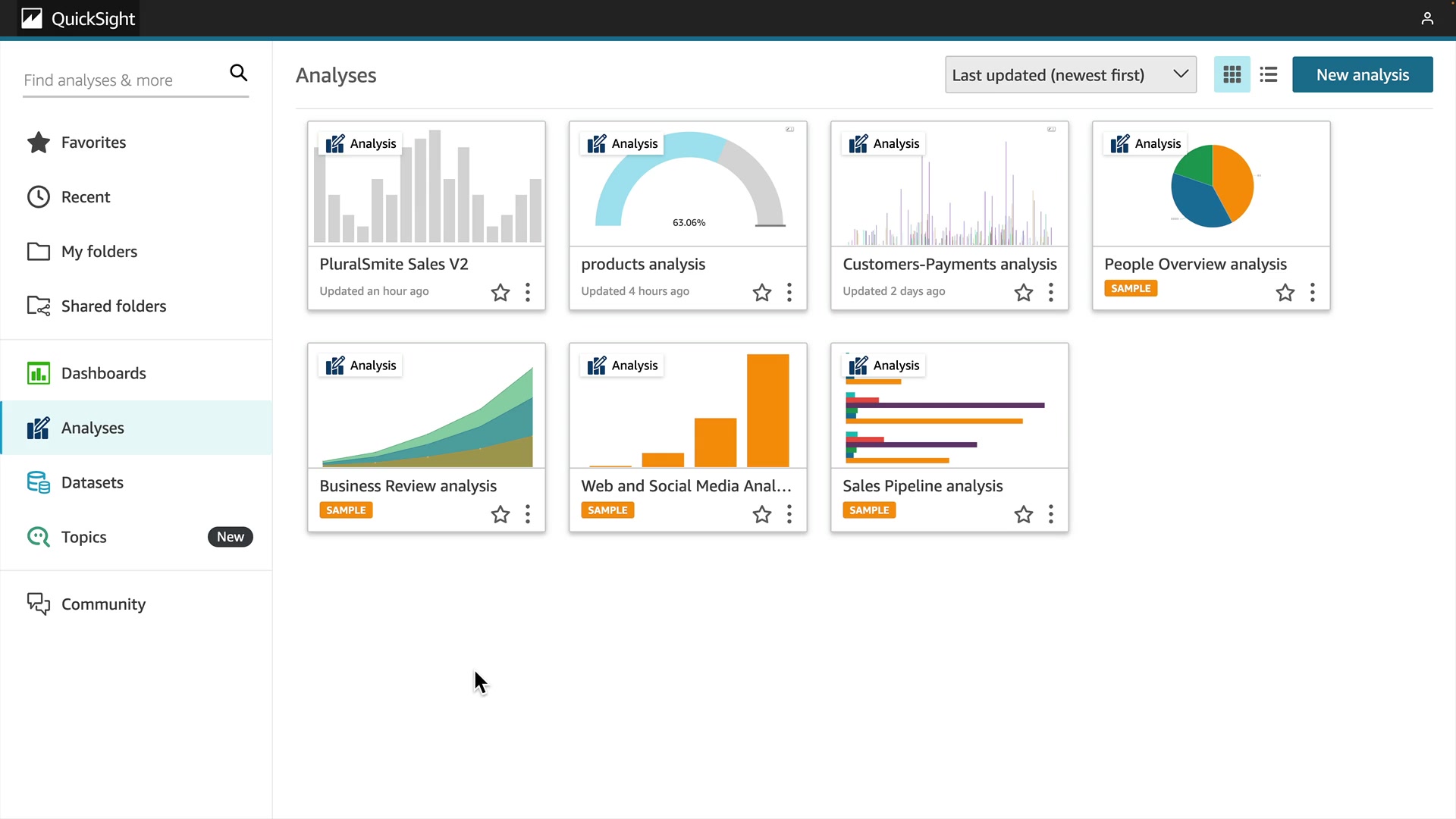The height and width of the screenshot is (819, 1456).
Task: Open the Shared folders section
Action: click(x=113, y=306)
